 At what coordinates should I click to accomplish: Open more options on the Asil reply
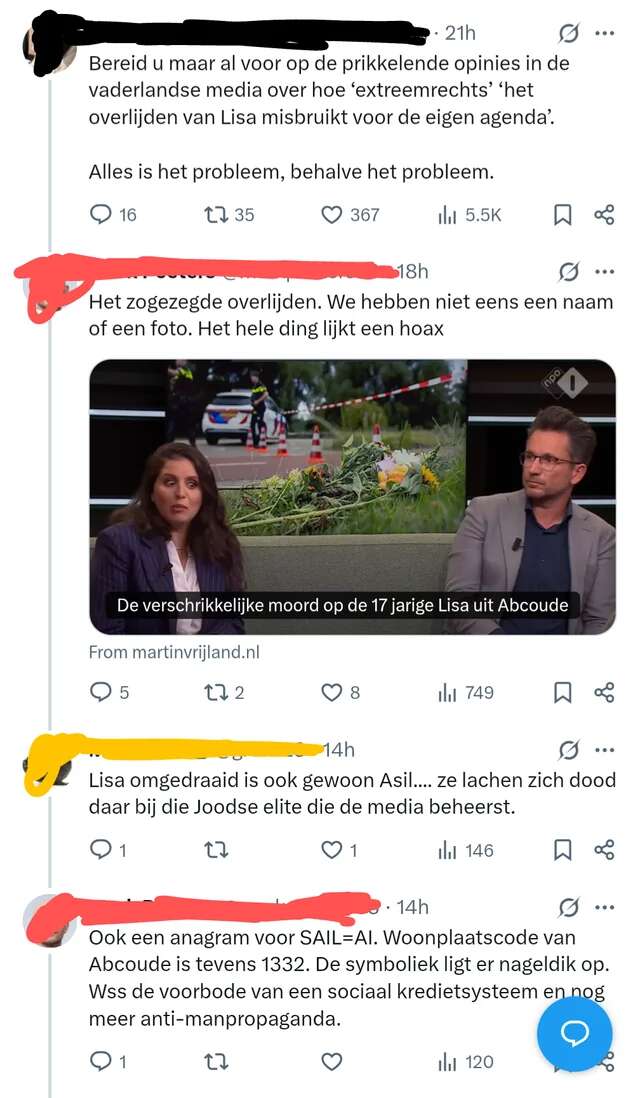point(604,750)
